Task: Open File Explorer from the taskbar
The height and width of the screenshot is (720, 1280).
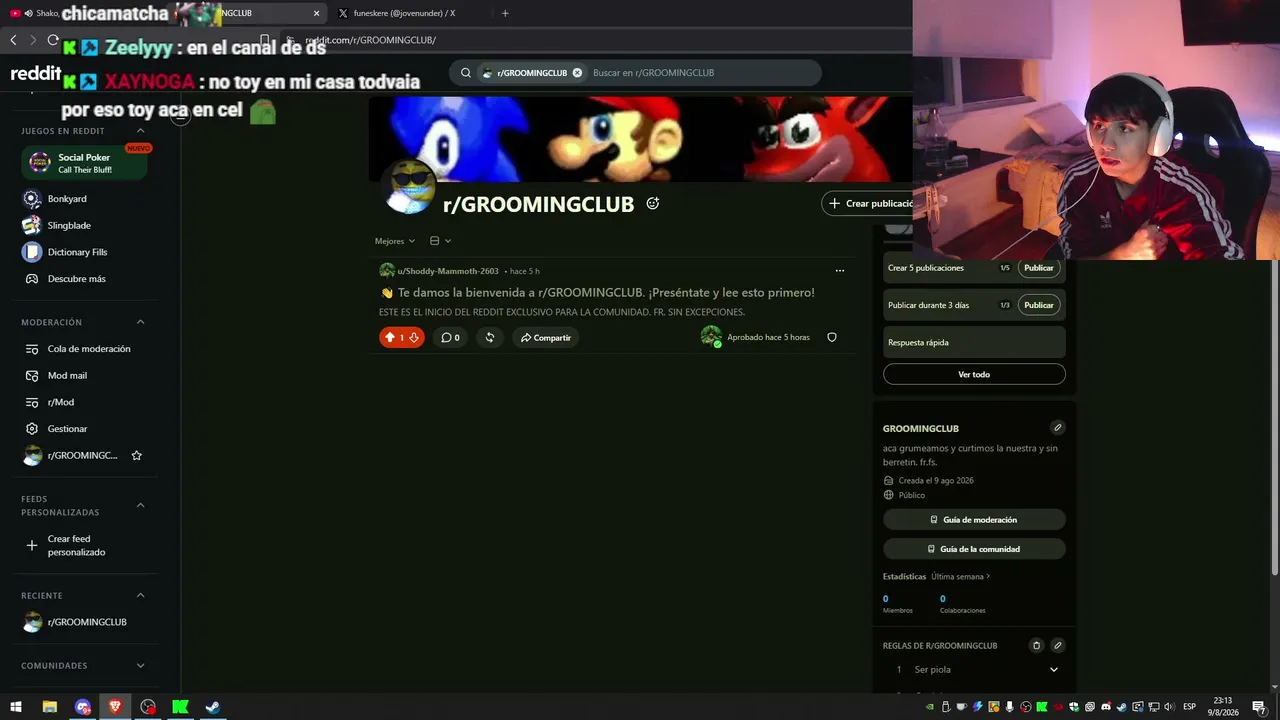Action: [x=49, y=707]
